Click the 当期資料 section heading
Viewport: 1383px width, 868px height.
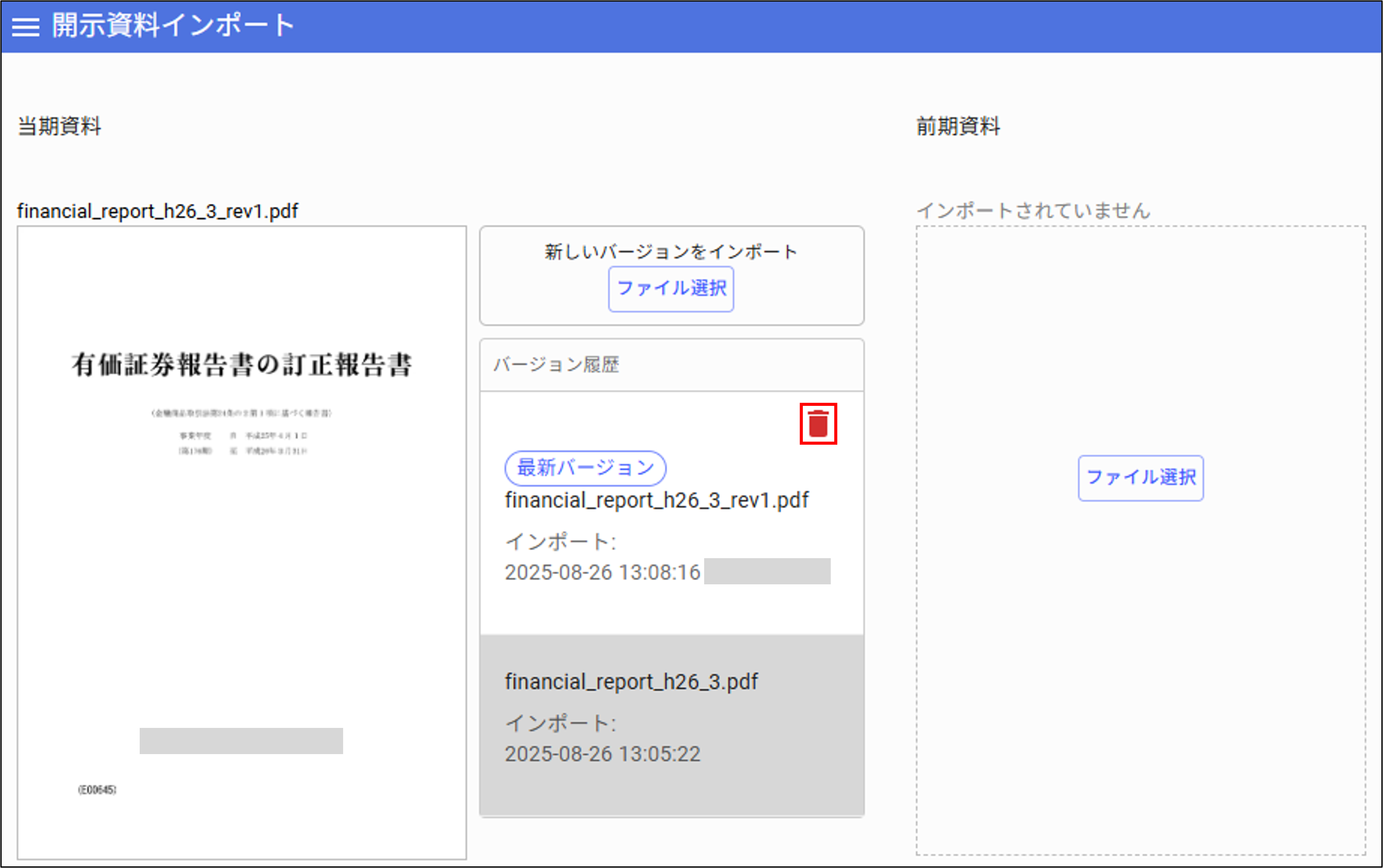[59, 126]
